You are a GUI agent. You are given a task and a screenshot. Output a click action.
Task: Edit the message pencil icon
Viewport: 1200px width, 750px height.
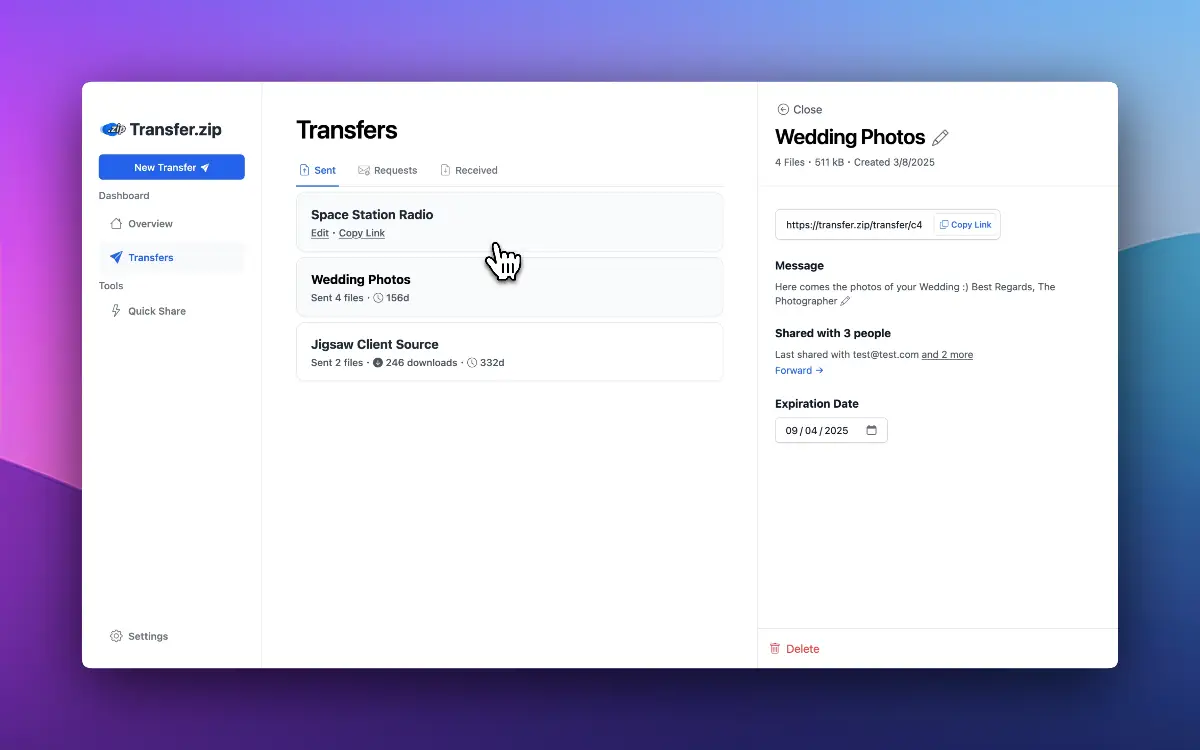845,301
